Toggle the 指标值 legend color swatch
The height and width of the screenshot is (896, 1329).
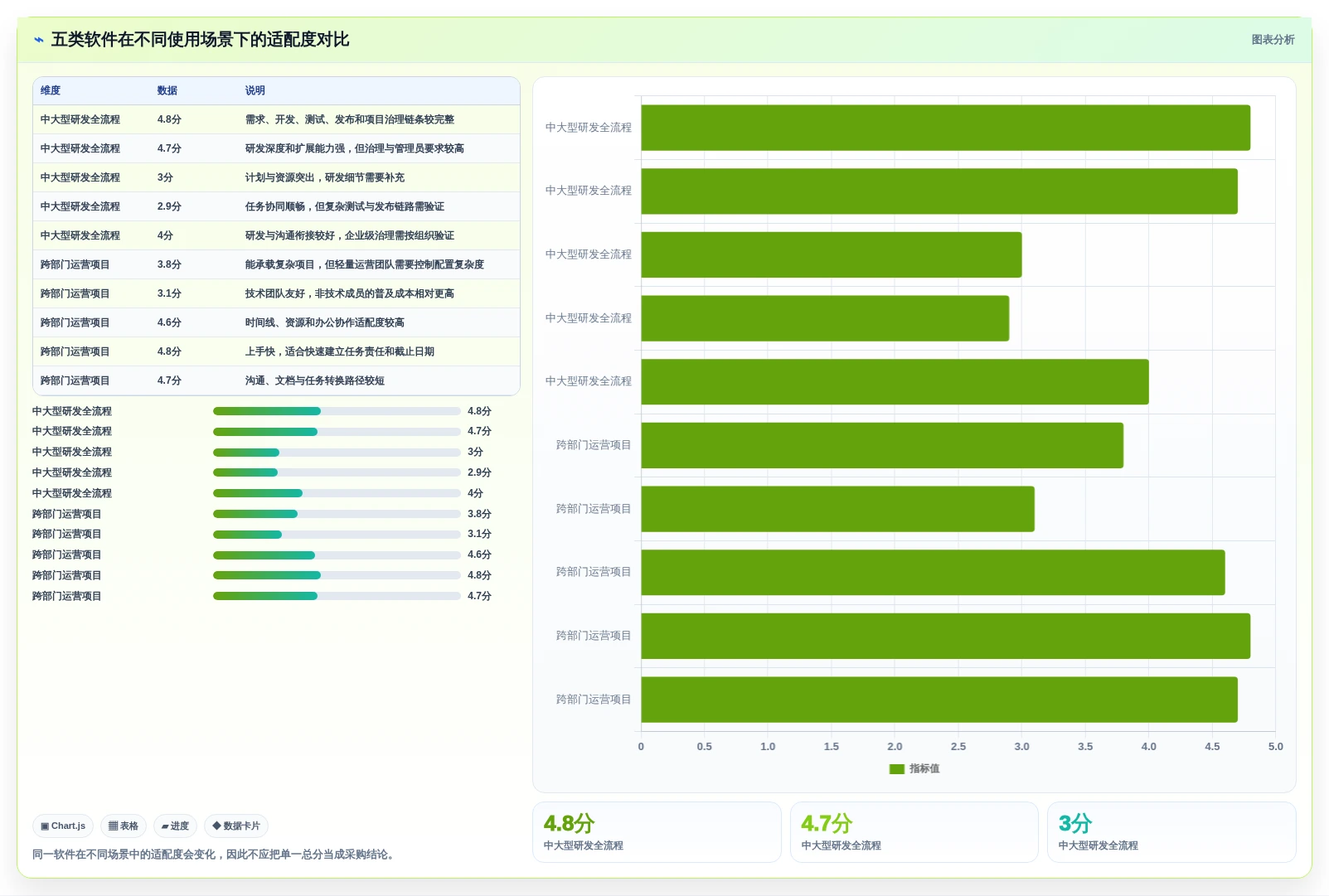(x=896, y=768)
